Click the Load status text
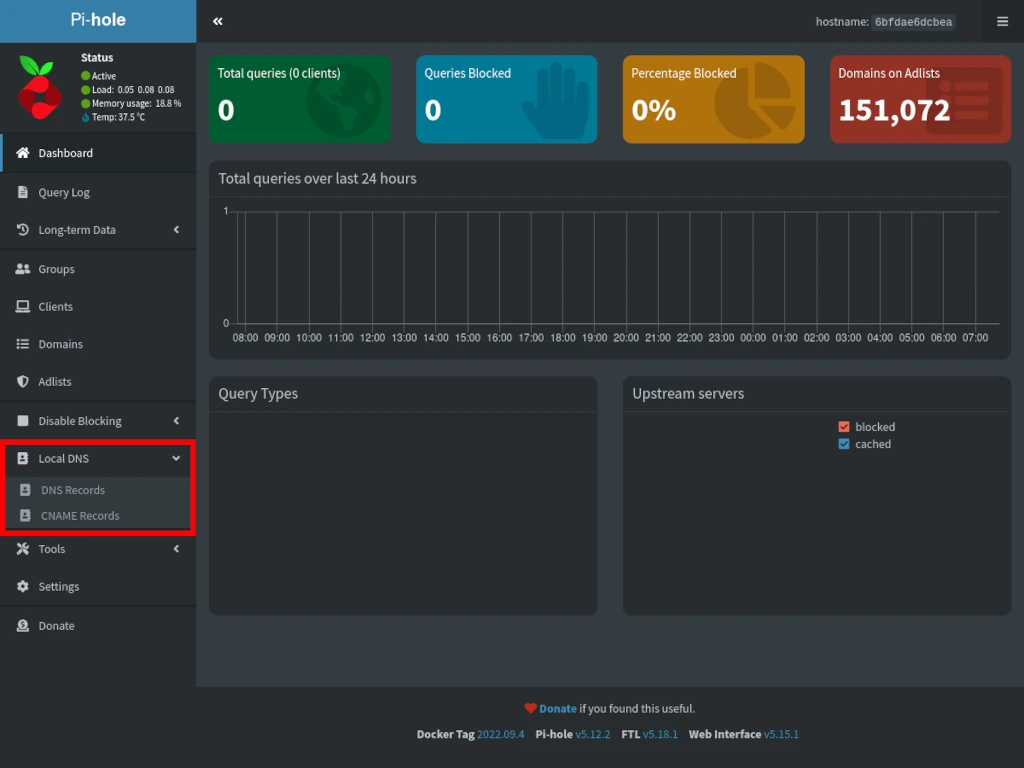 tap(133, 89)
